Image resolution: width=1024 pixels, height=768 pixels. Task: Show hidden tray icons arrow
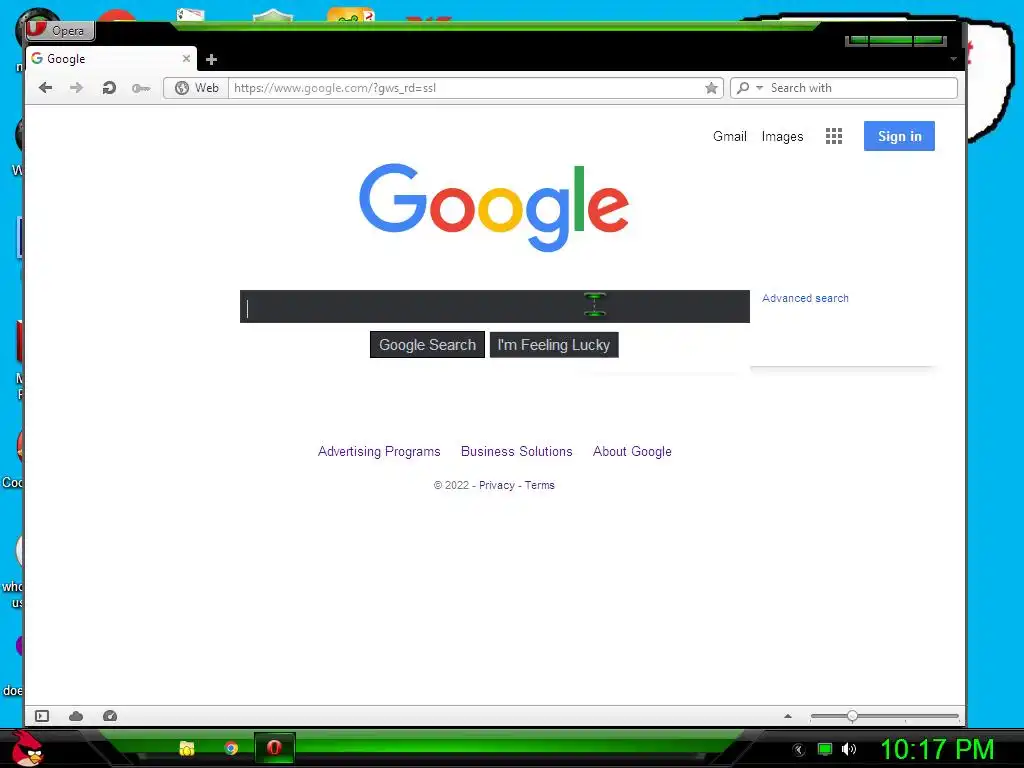click(798, 750)
